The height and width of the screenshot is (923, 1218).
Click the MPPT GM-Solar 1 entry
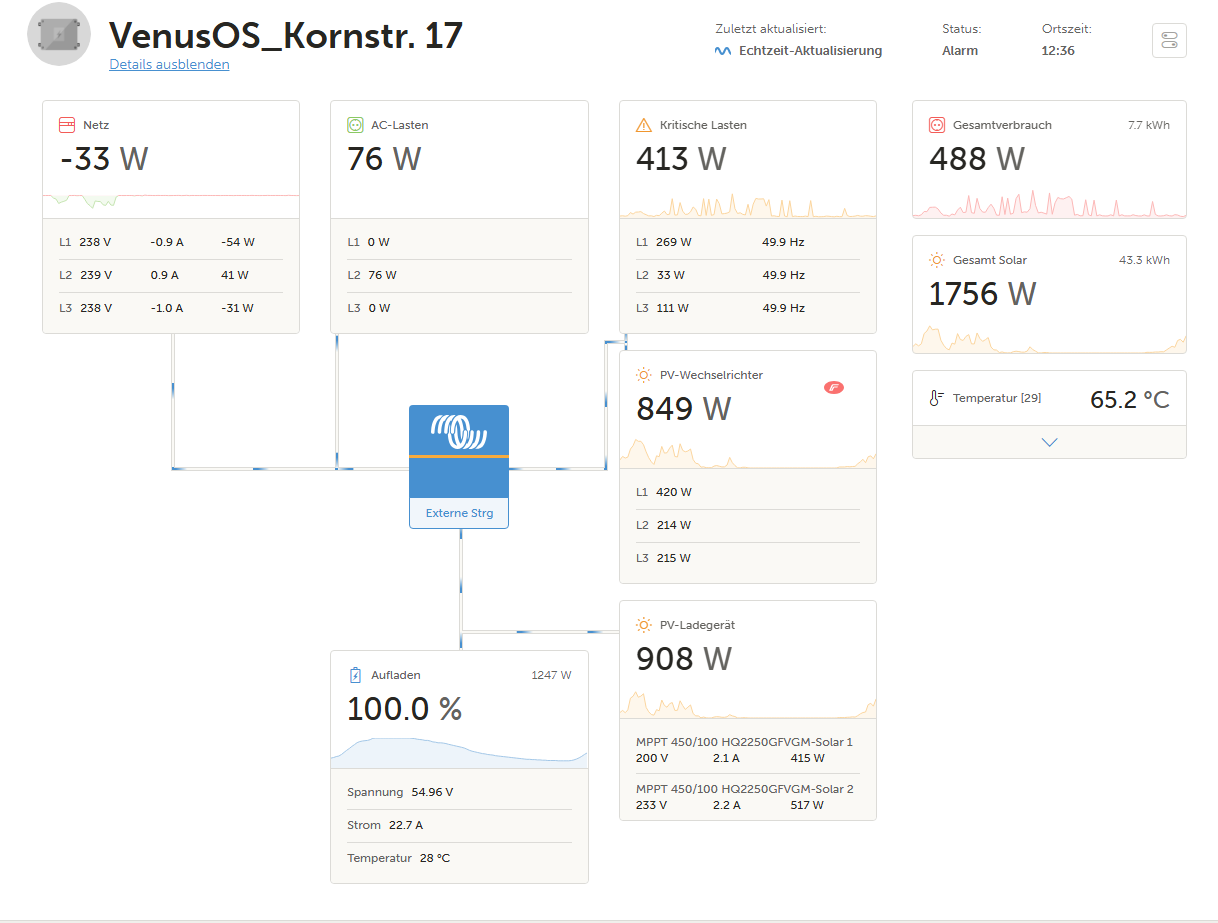coord(748,750)
